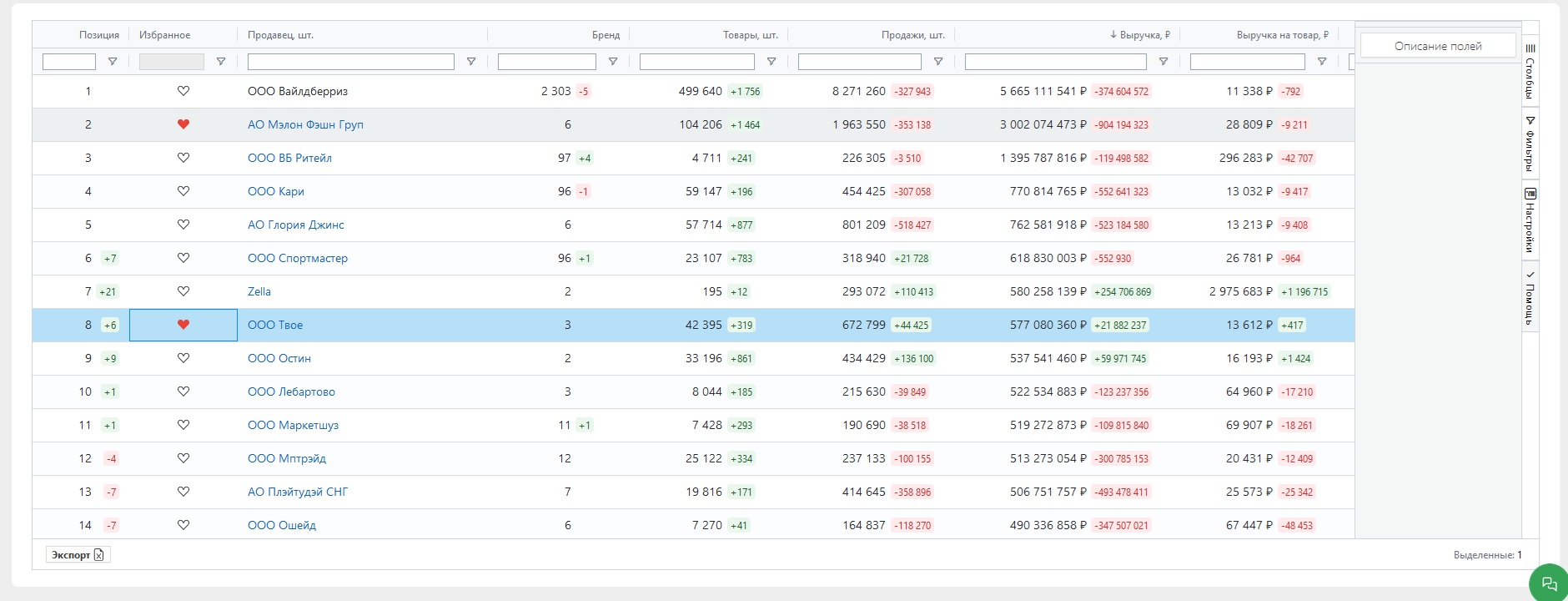The height and width of the screenshot is (601, 1568).
Task: Click revenue value 5 665 111 541 ₽
Action: pyautogui.click(x=1043, y=91)
